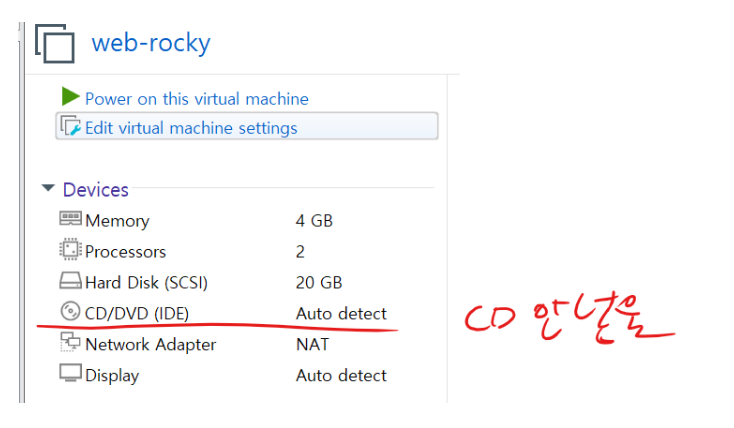
Task: Click the Network Adapter icon
Action: (x=70, y=343)
